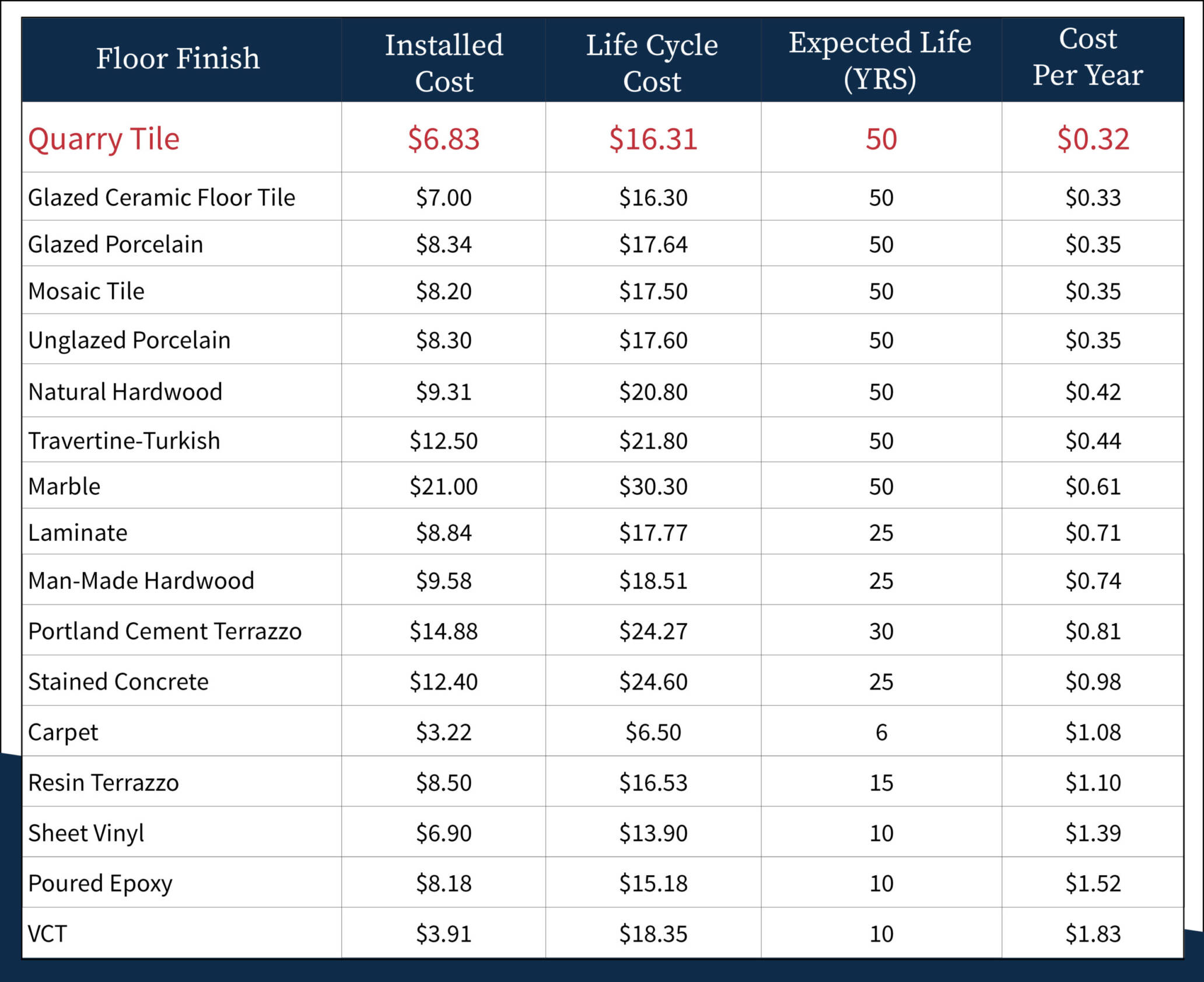Select Quarry Tile's $6.83 installed cost
The width and height of the screenshot is (1204, 982).
click(443, 139)
